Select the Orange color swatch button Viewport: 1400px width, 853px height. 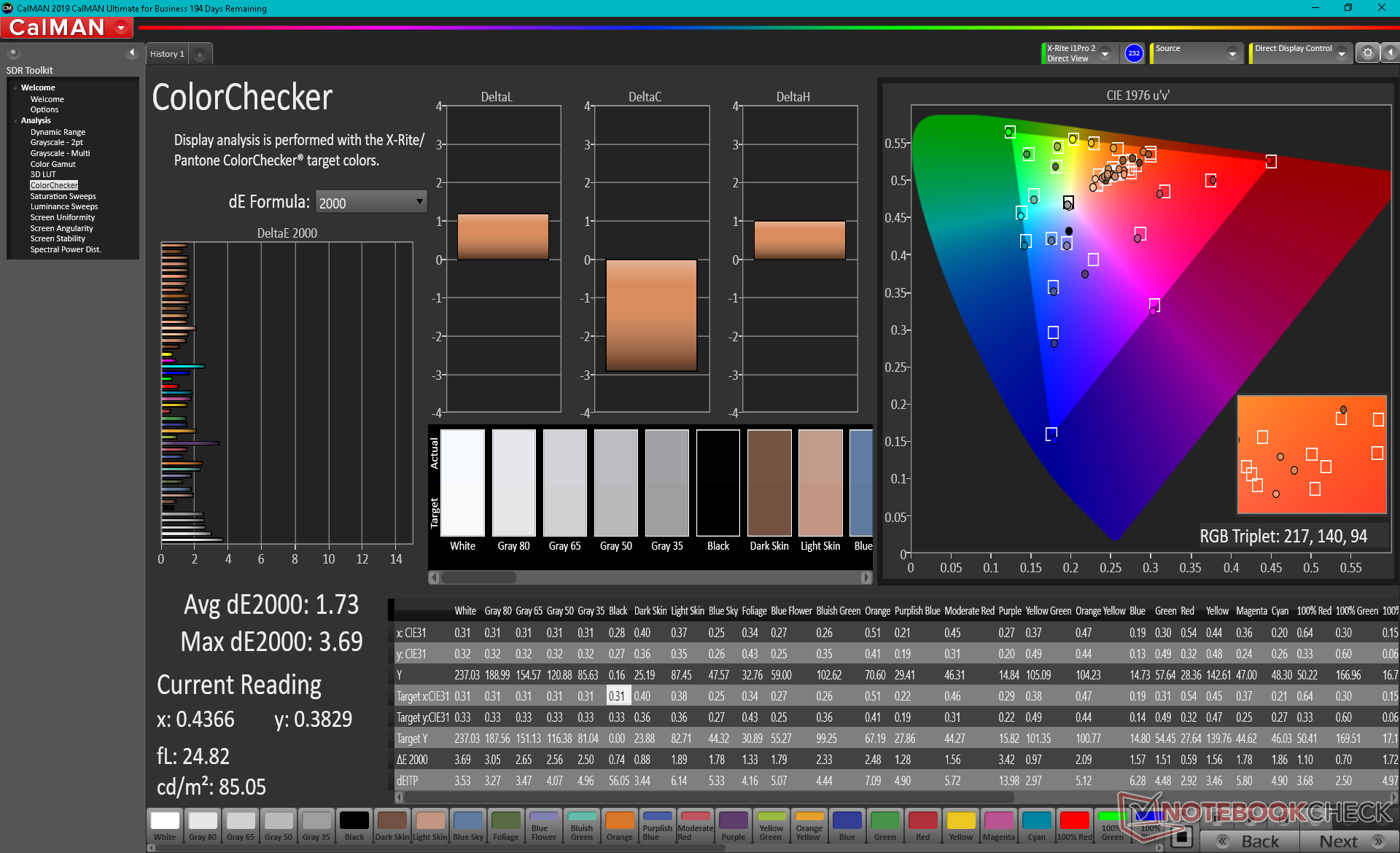pyautogui.click(x=619, y=825)
